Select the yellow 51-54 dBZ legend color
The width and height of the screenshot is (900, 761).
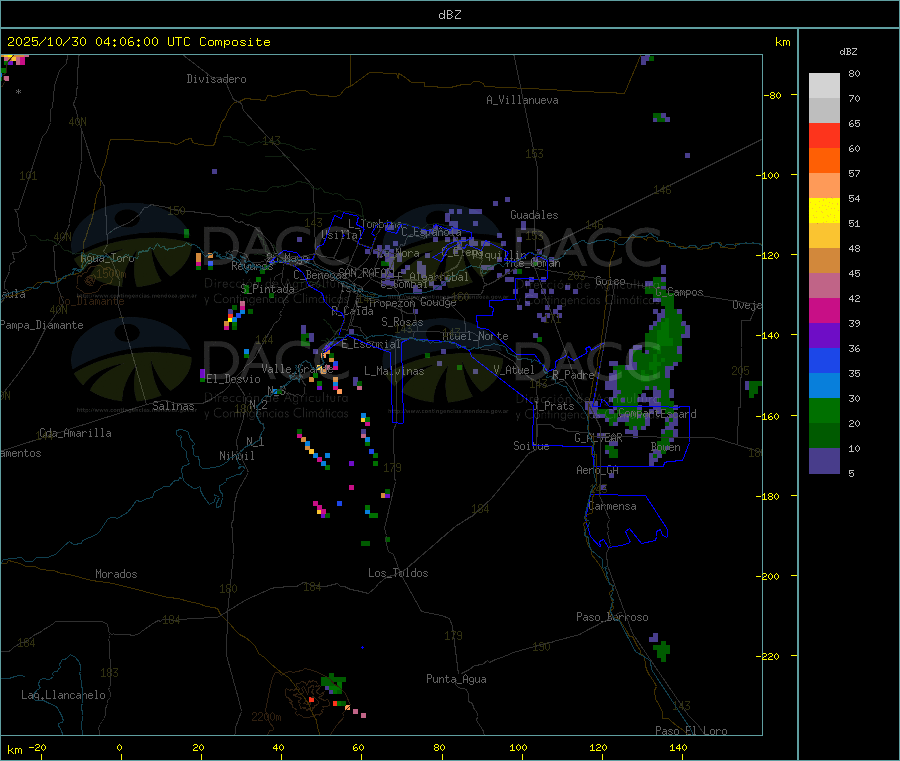pyautogui.click(x=824, y=211)
